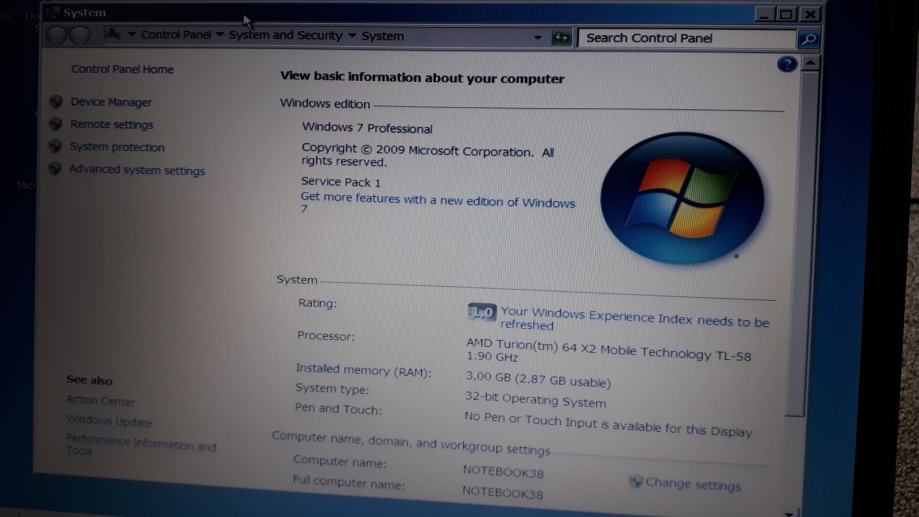
Task: Click the 3,00 GB installed memory value
Action: [538, 380]
